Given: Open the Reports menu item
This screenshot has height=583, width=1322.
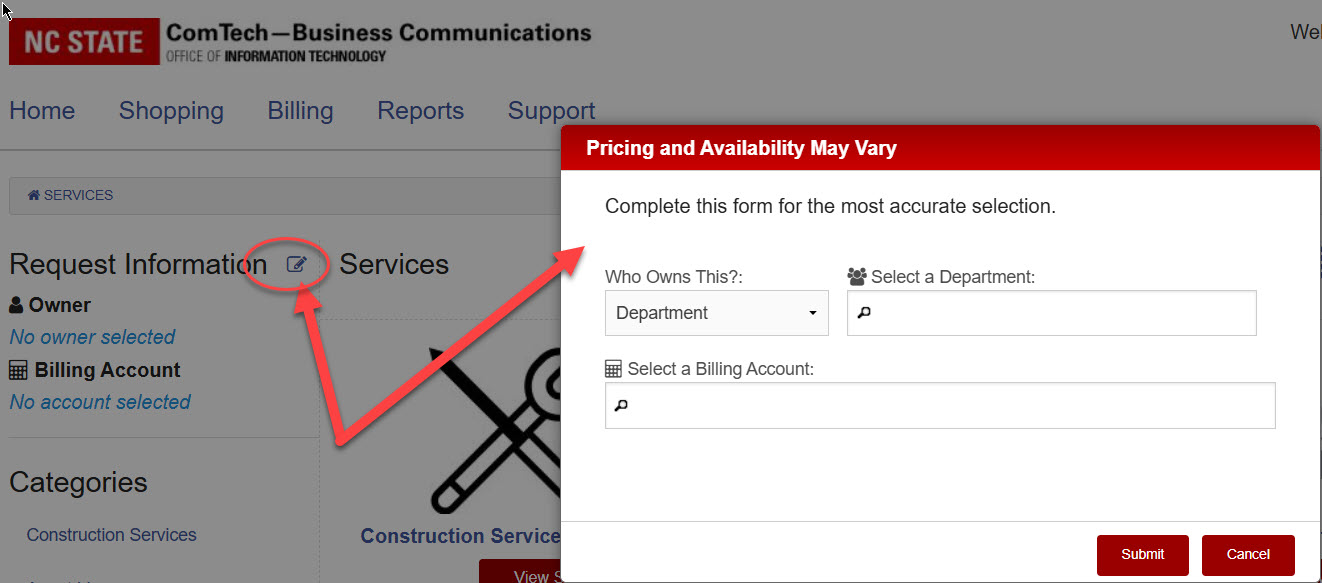Looking at the screenshot, I should click(x=420, y=111).
